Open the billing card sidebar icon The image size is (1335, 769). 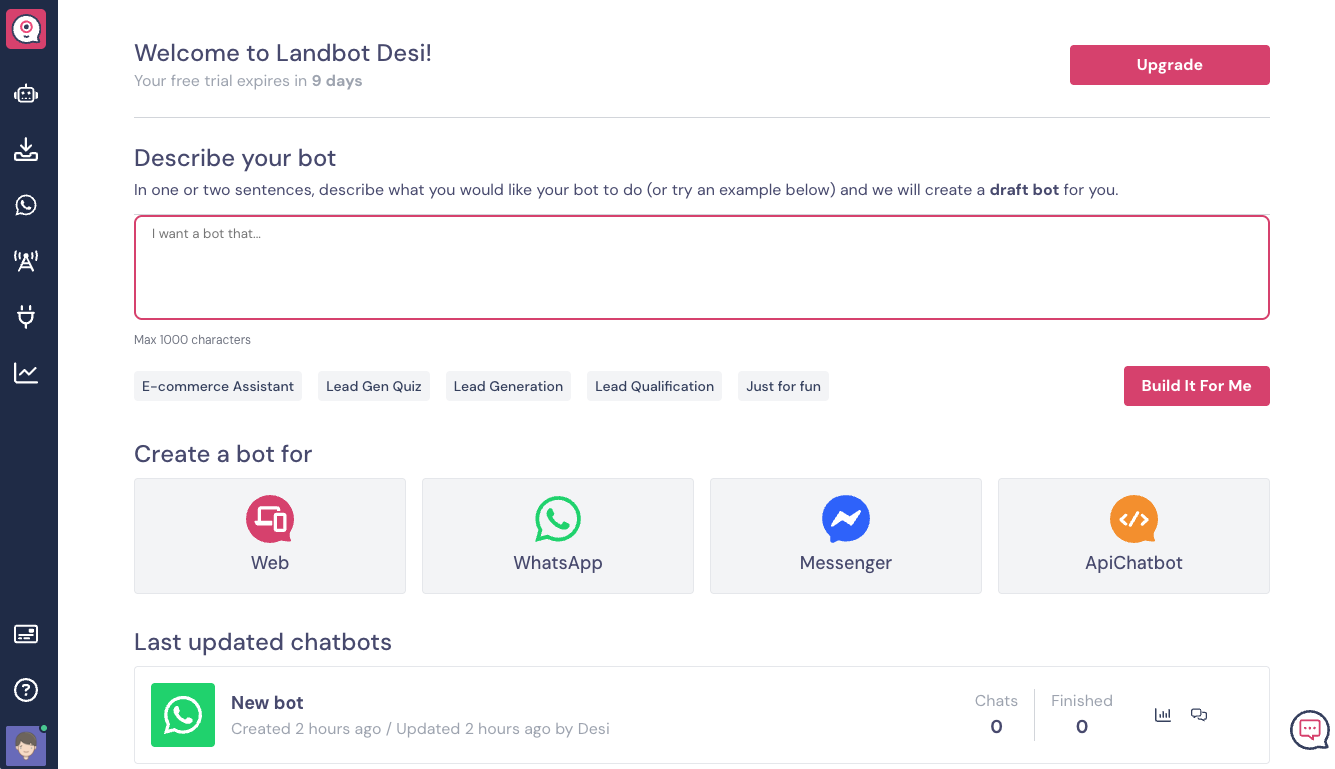click(26, 634)
